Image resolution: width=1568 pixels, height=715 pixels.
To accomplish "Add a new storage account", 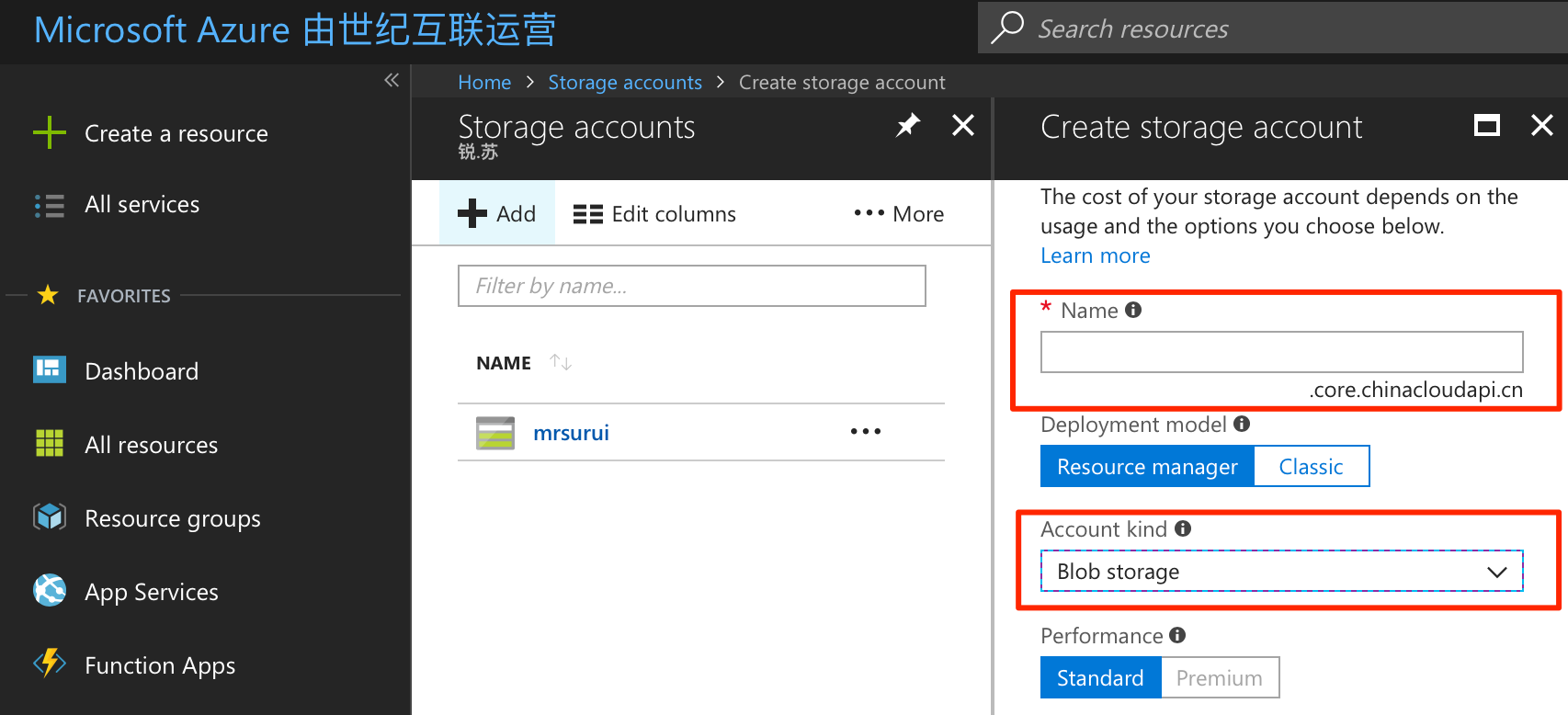I will (x=497, y=213).
